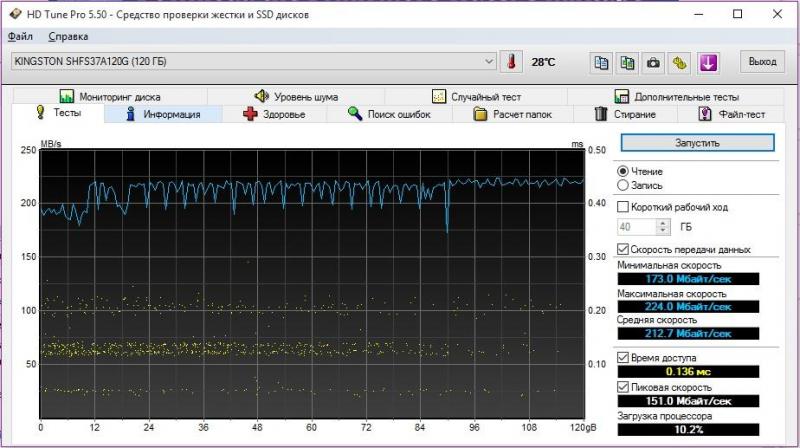Select the Запись write radio button
800x448 pixels.
(x=624, y=185)
